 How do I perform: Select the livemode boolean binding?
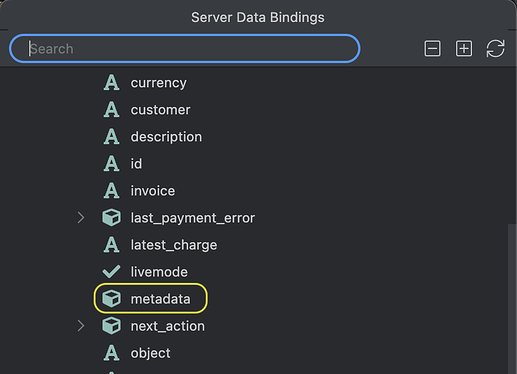tap(159, 272)
